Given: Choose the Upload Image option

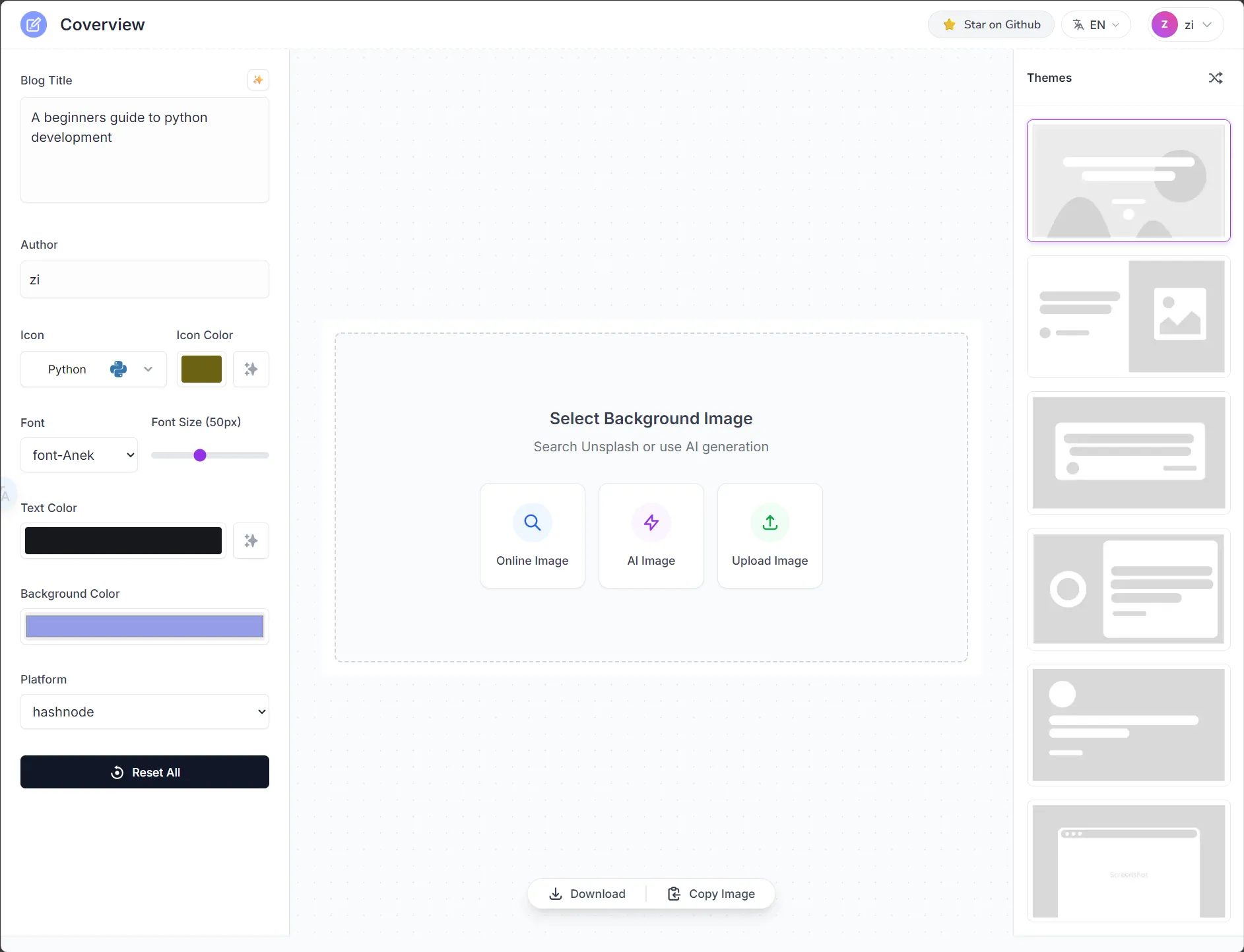Looking at the screenshot, I should 769,535.
